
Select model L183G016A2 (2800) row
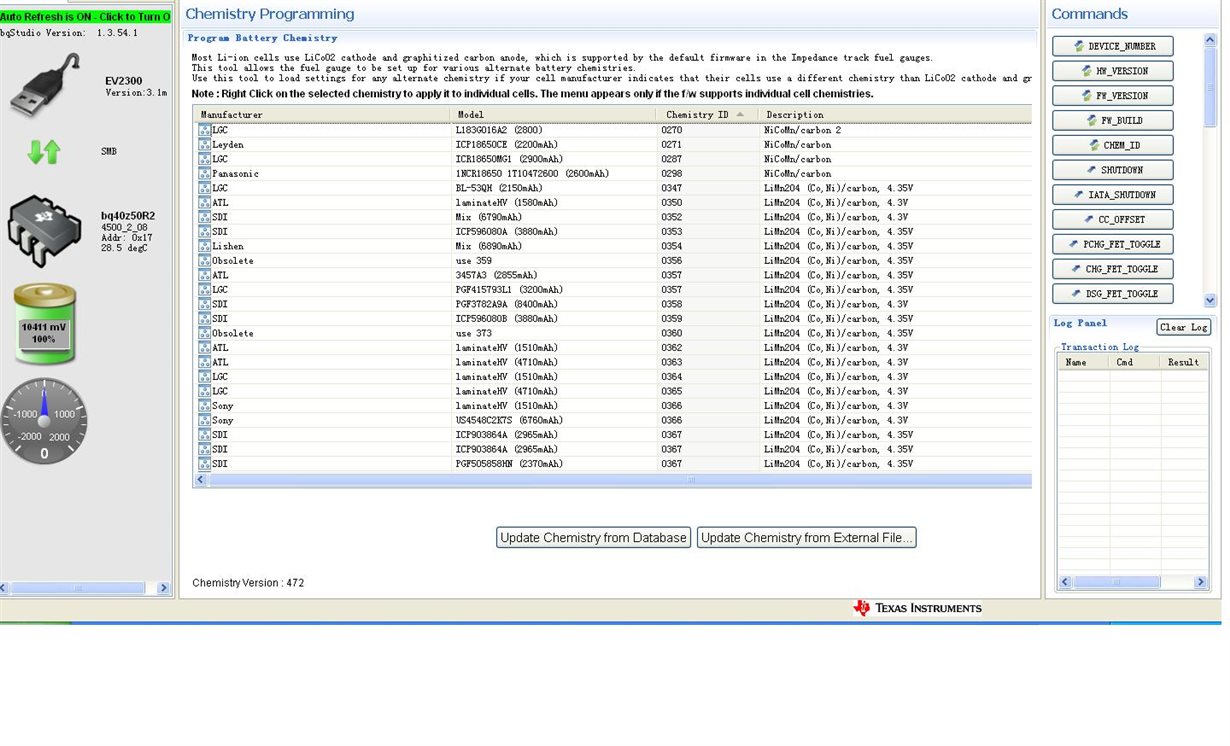point(613,130)
